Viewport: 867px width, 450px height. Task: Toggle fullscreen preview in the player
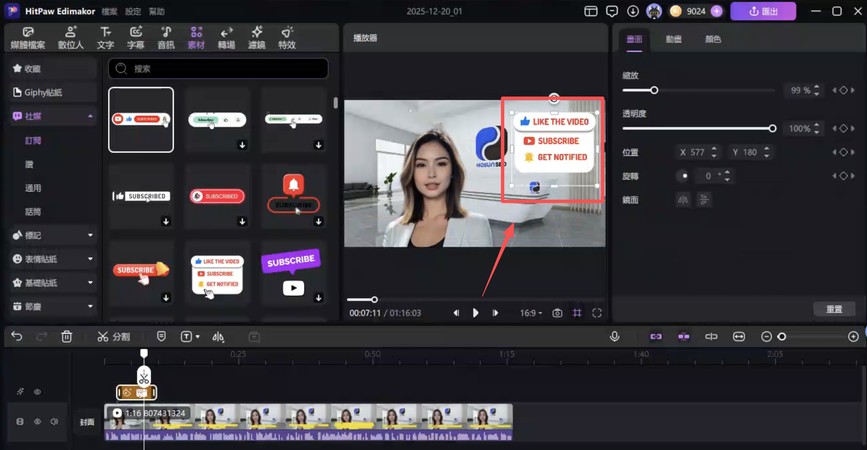click(x=597, y=313)
